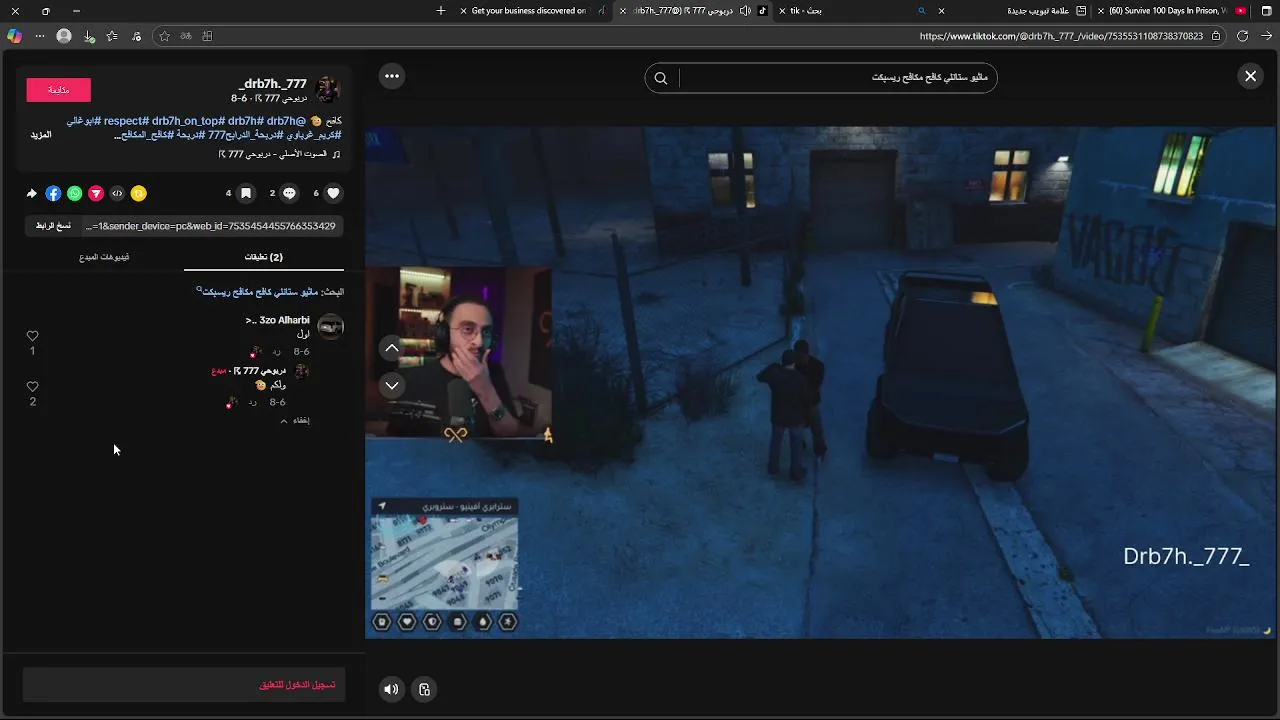Screen dimensions: 1280x720
Task: Repost the video with the yellow icon
Action: click(139, 193)
